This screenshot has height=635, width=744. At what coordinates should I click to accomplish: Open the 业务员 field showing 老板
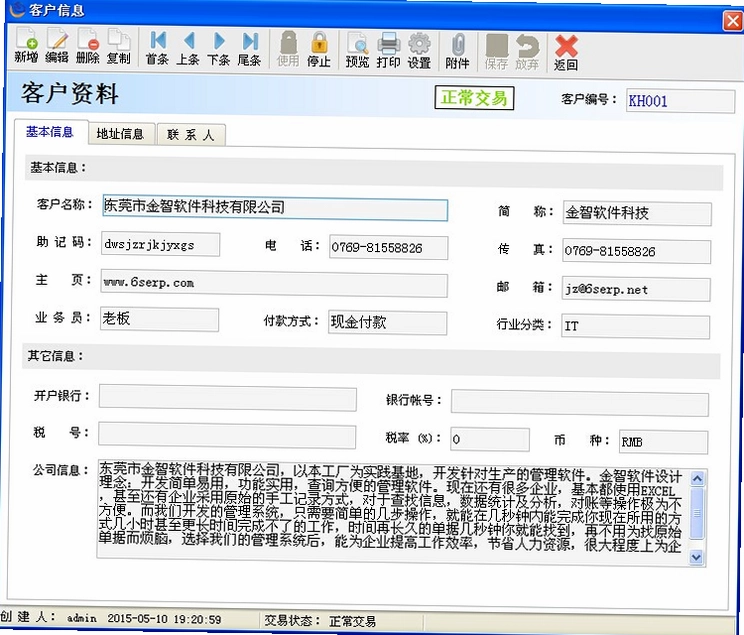pyautogui.click(x=159, y=319)
